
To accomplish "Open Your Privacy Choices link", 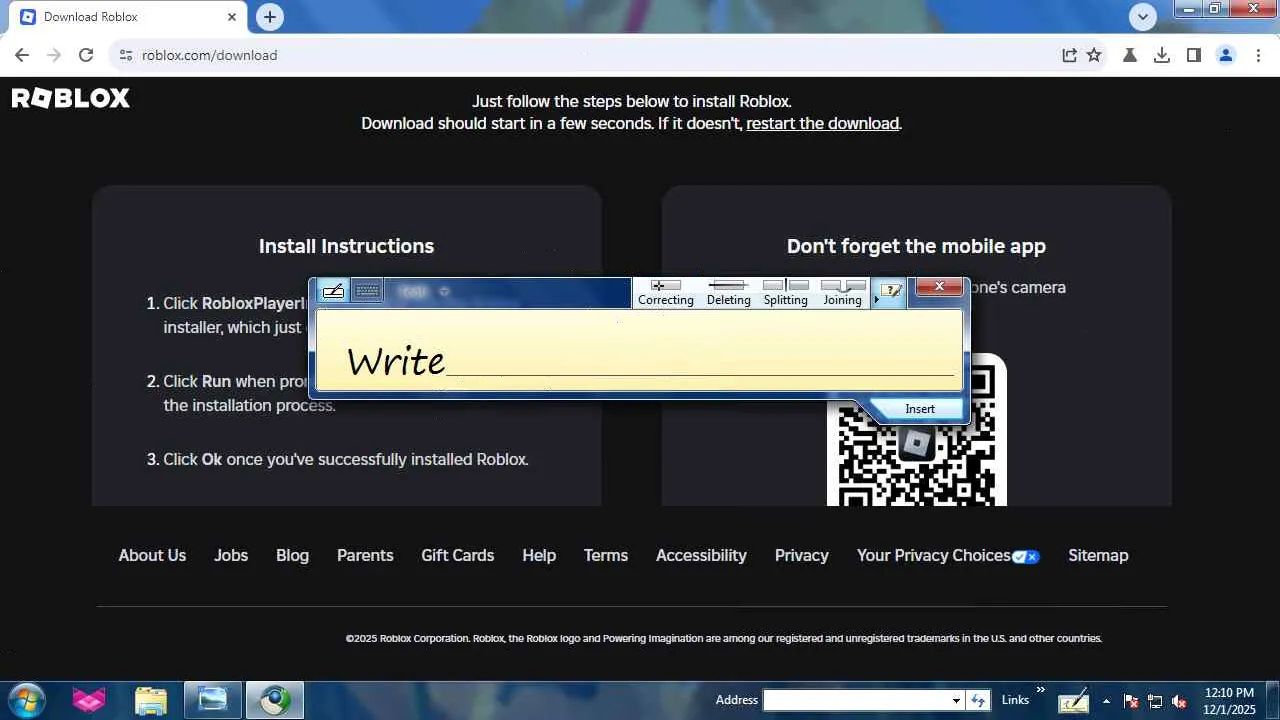I will click(x=948, y=556).
